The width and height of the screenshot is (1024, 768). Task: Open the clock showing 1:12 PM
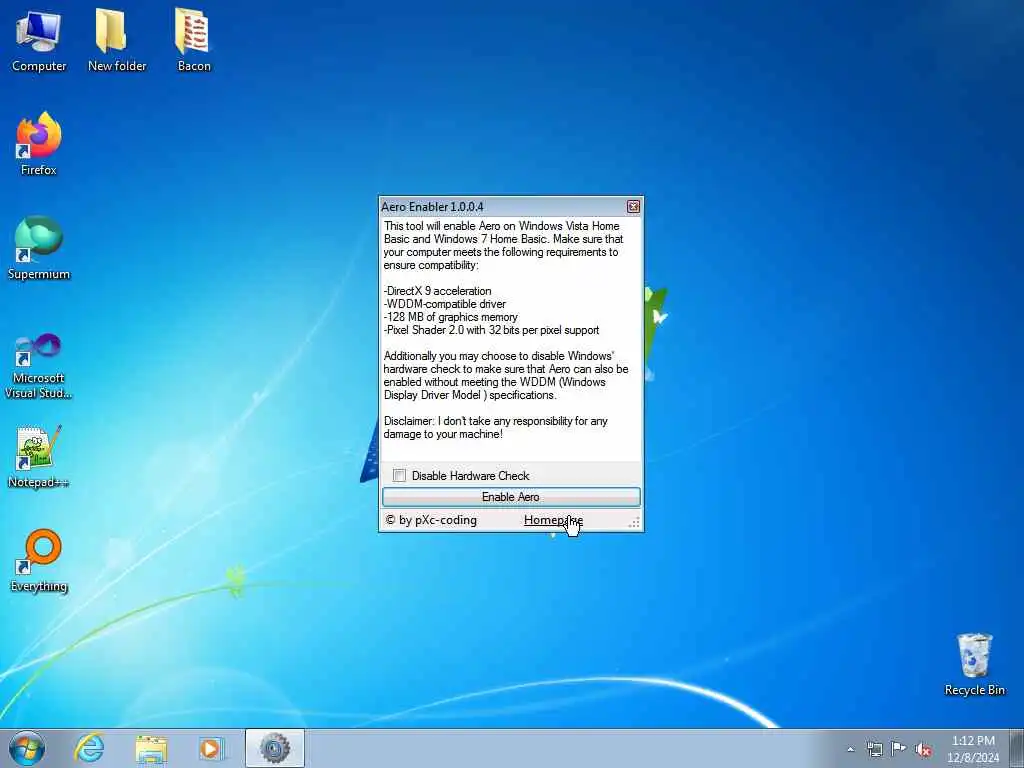point(973,749)
